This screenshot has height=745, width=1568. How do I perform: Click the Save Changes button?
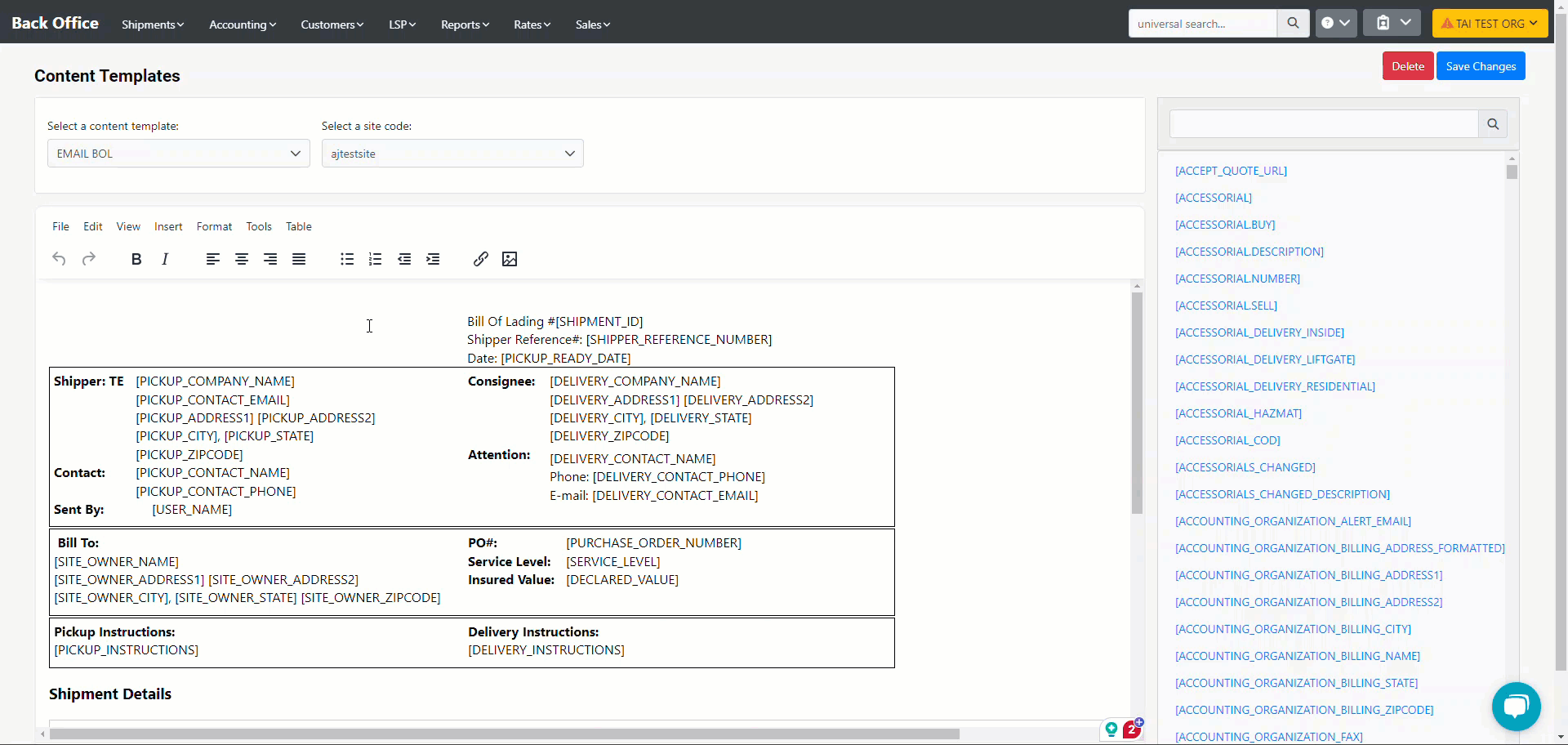(x=1480, y=66)
